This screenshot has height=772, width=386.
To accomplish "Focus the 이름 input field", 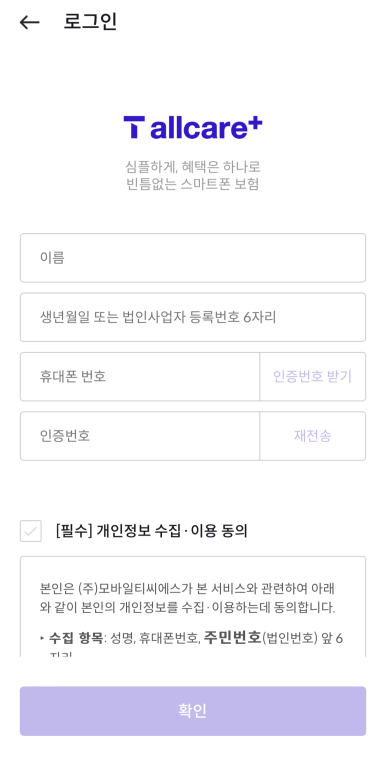I will 193,258.
